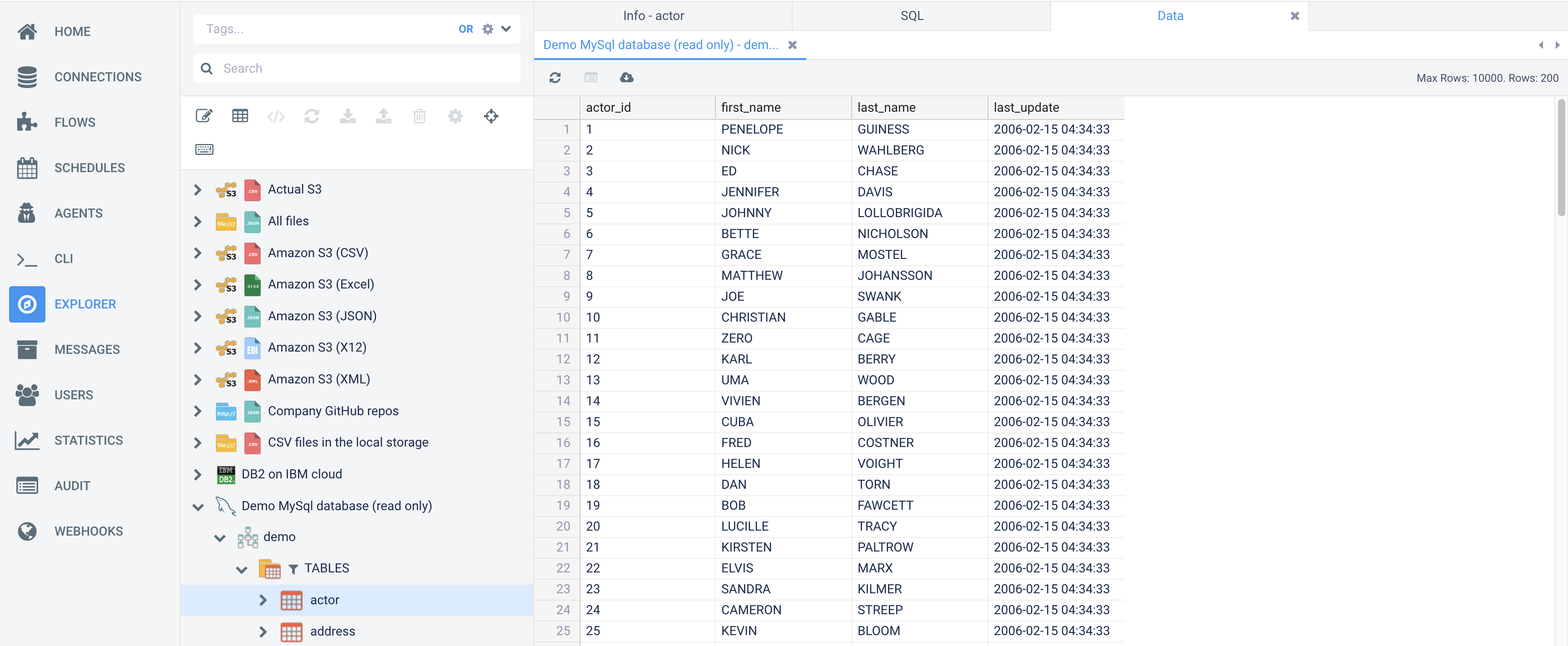Switch to the SQL tab
Screen dimensions: 1568x646
click(x=912, y=15)
